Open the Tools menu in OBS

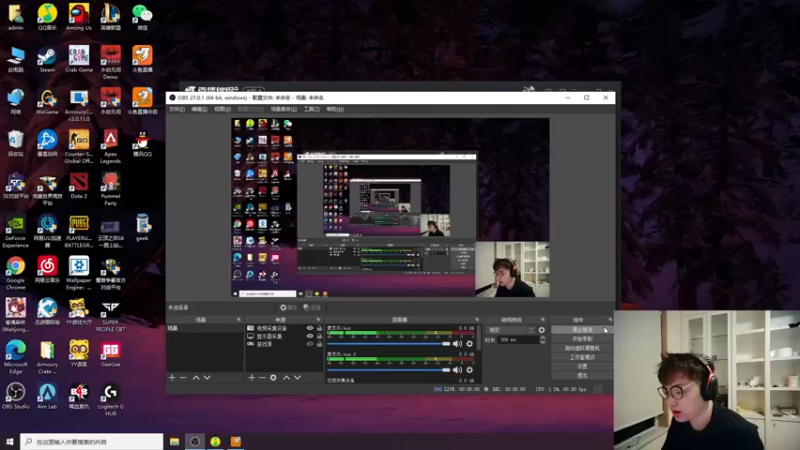click(x=311, y=109)
